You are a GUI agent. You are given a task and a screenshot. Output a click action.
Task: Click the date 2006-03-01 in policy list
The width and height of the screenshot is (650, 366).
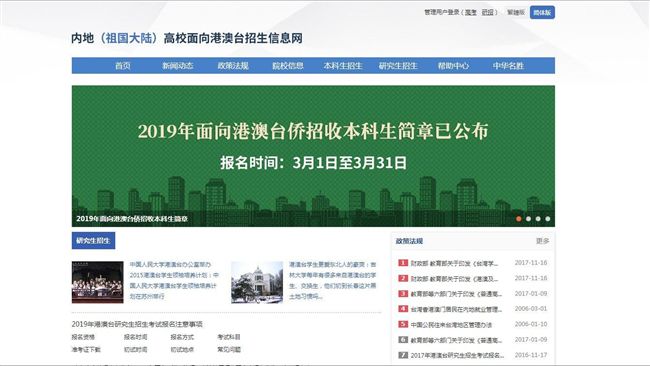tap(531, 309)
